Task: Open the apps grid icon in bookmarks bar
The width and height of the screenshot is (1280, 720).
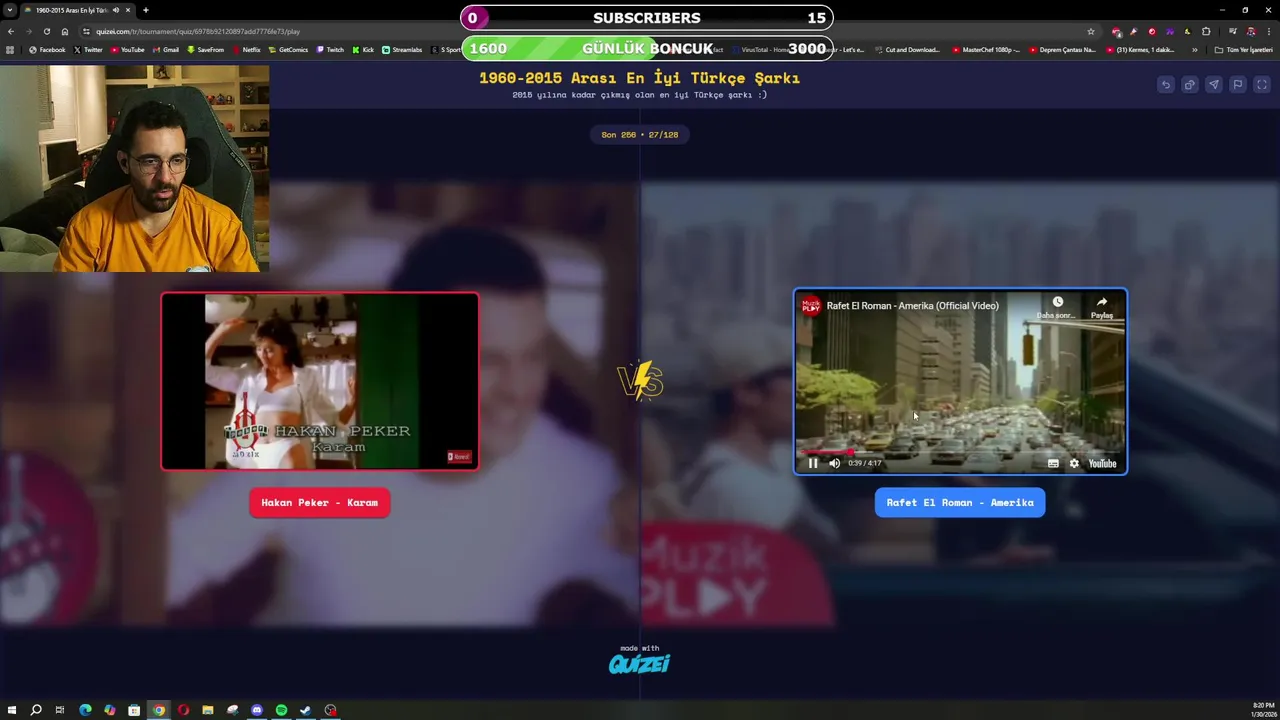Action: point(10,50)
